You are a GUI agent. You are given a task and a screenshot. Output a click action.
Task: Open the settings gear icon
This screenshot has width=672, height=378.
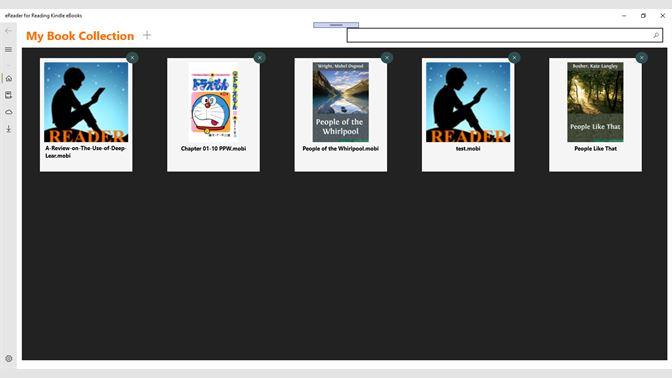tap(9, 359)
